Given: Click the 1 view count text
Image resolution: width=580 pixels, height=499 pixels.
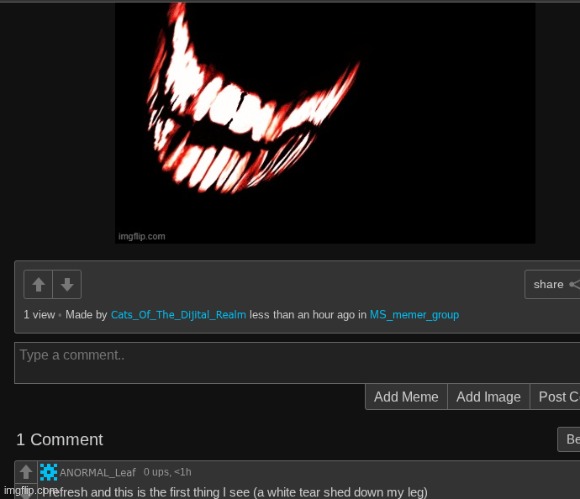Looking at the screenshot, I should pyautogui.click(x=39, y=315).
